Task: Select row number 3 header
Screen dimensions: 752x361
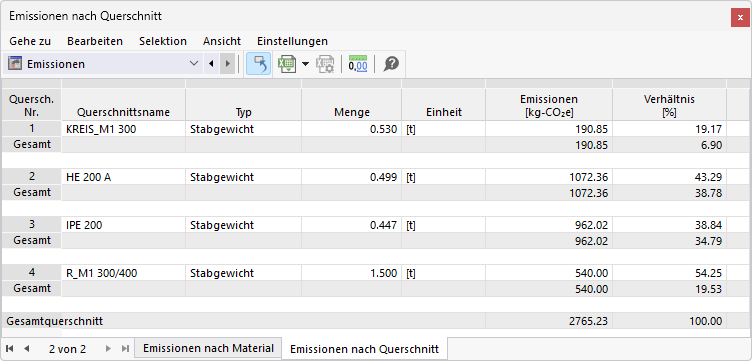Action: click(x=32, y=224)
